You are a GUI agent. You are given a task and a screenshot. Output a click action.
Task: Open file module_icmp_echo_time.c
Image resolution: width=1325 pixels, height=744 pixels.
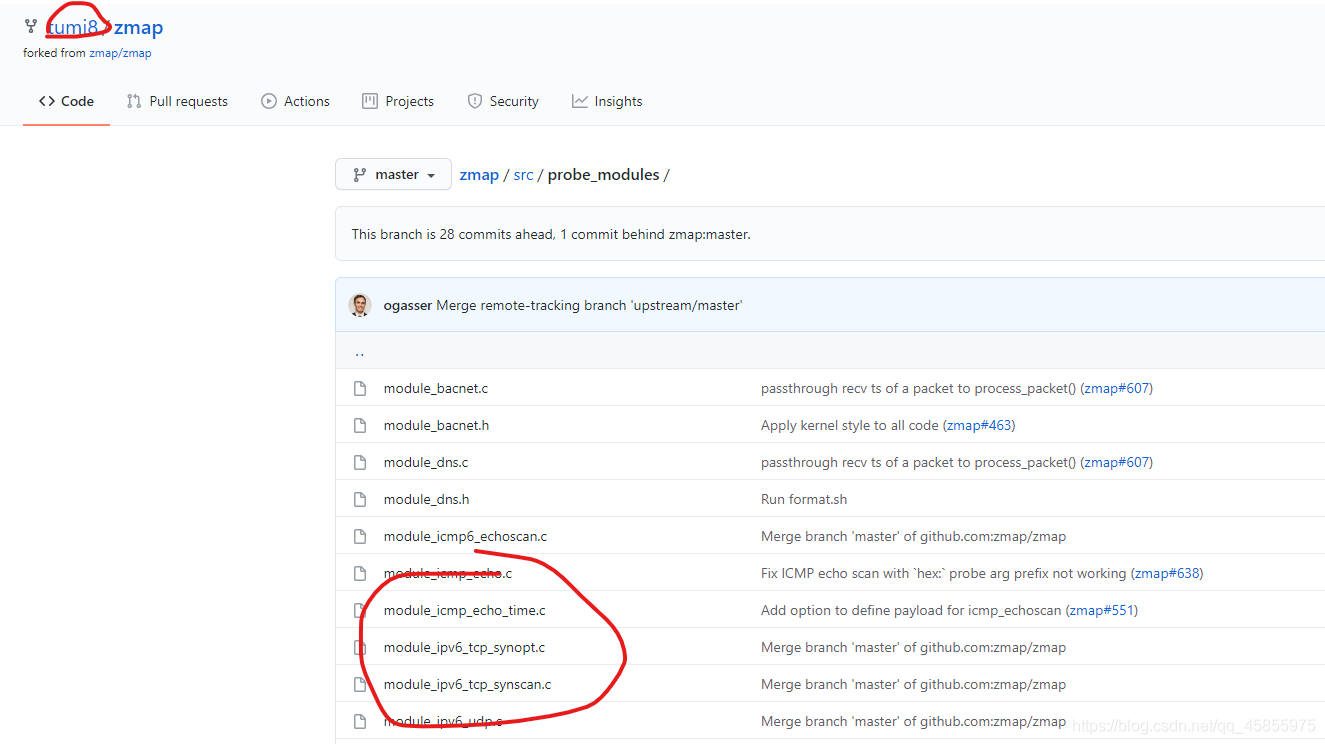[465, 610]
